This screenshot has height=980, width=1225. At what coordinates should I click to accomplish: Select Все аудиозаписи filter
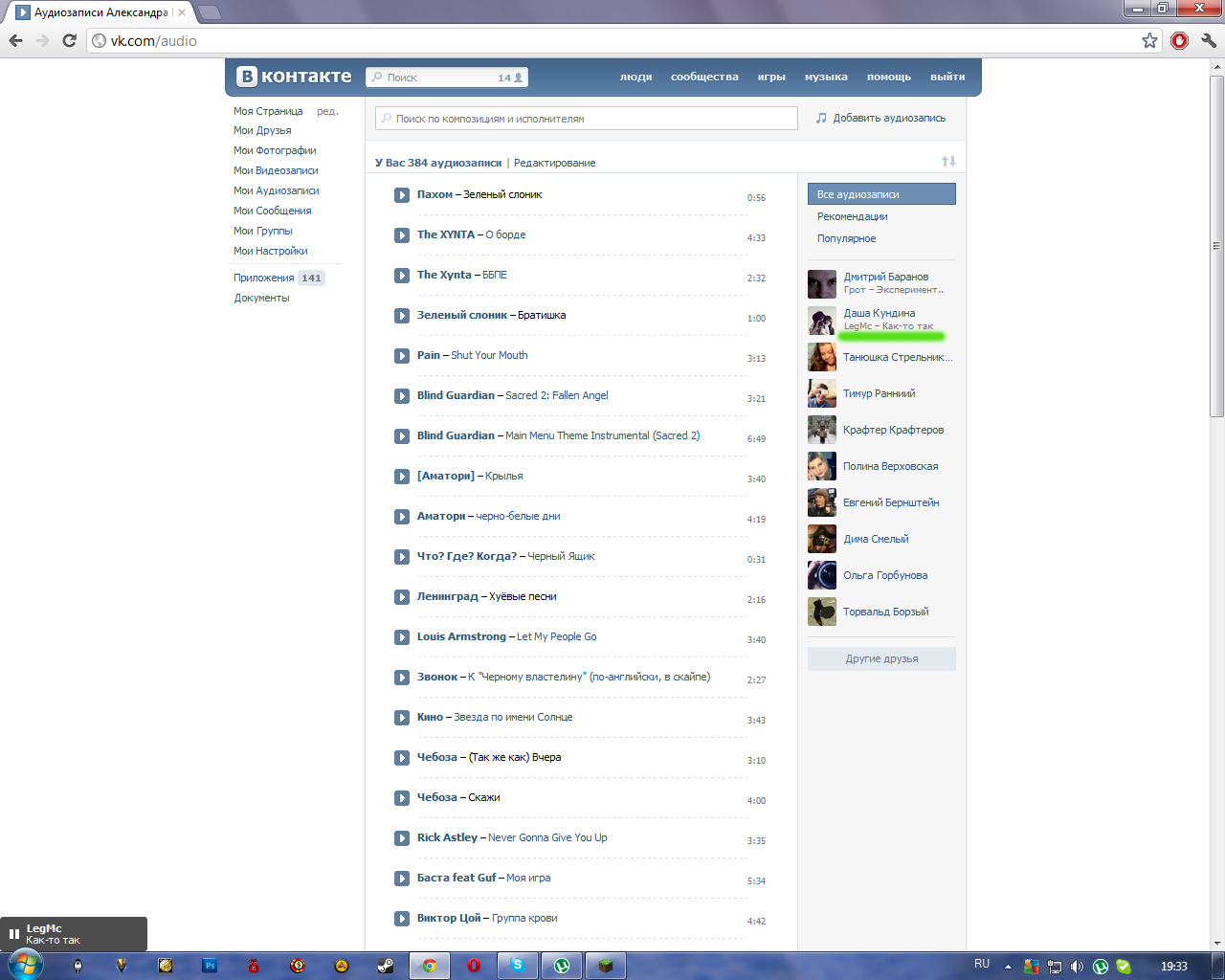click(x=881, y=194)
